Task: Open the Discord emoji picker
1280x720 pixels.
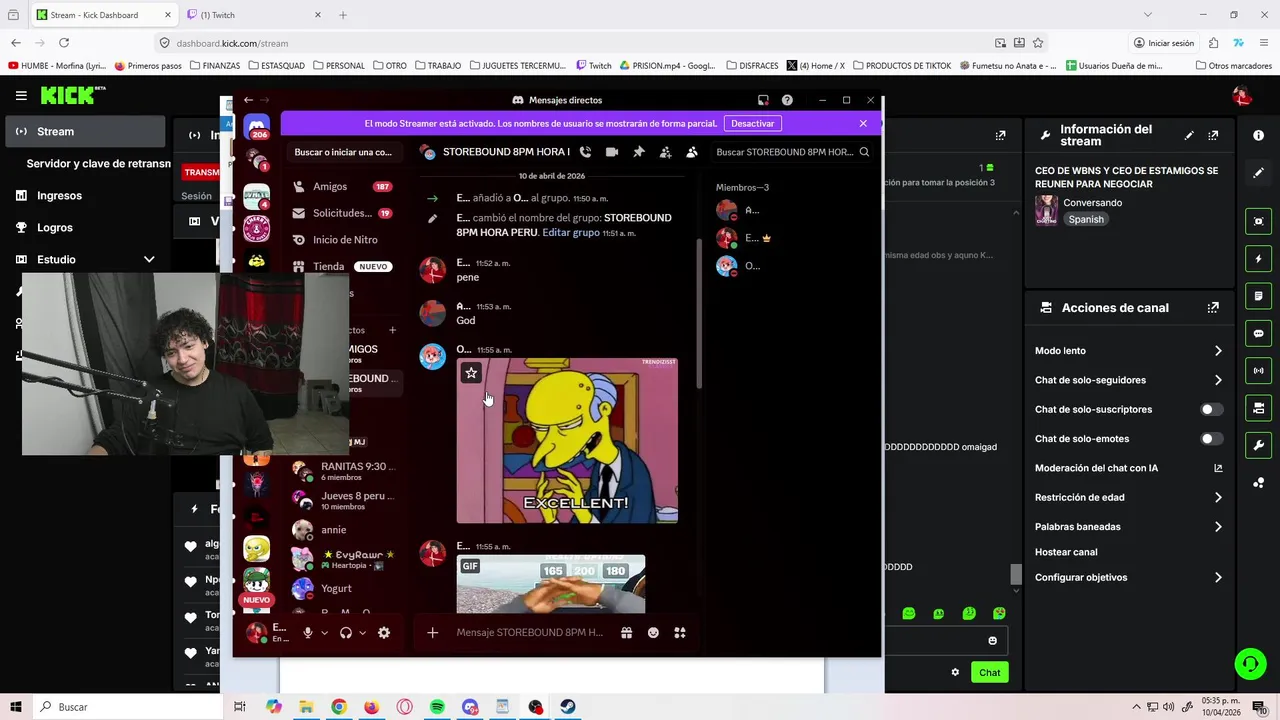Action: 653,632
